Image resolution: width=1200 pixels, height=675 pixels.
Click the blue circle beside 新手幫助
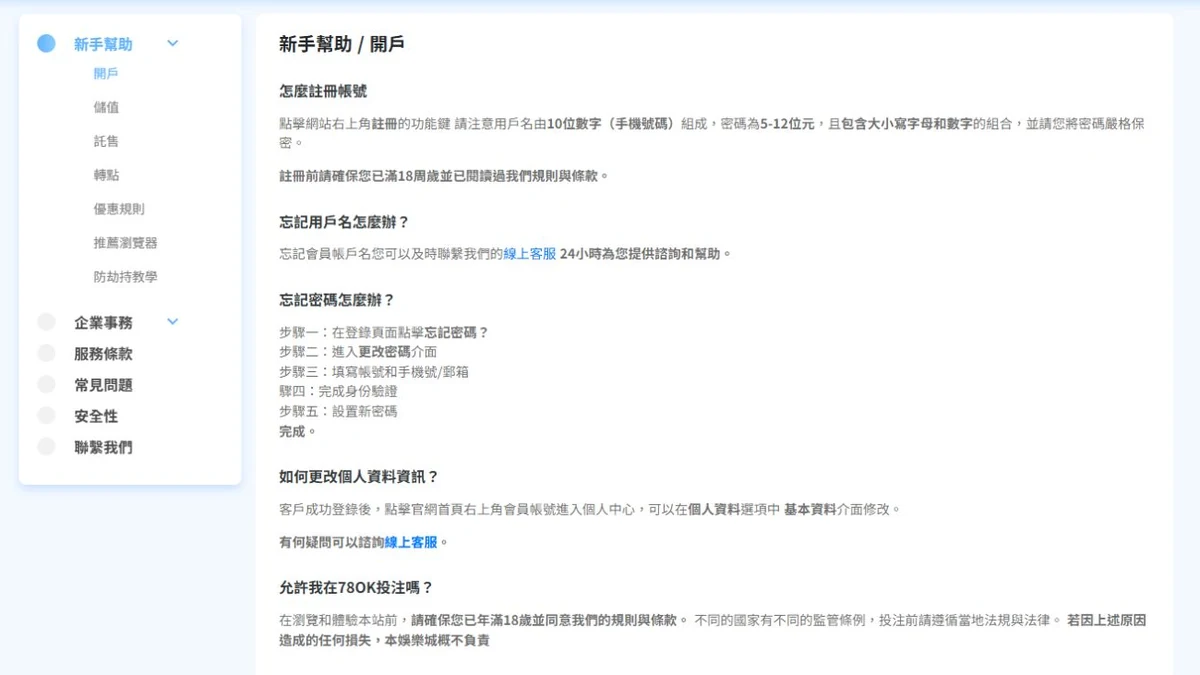click(46, 44)
